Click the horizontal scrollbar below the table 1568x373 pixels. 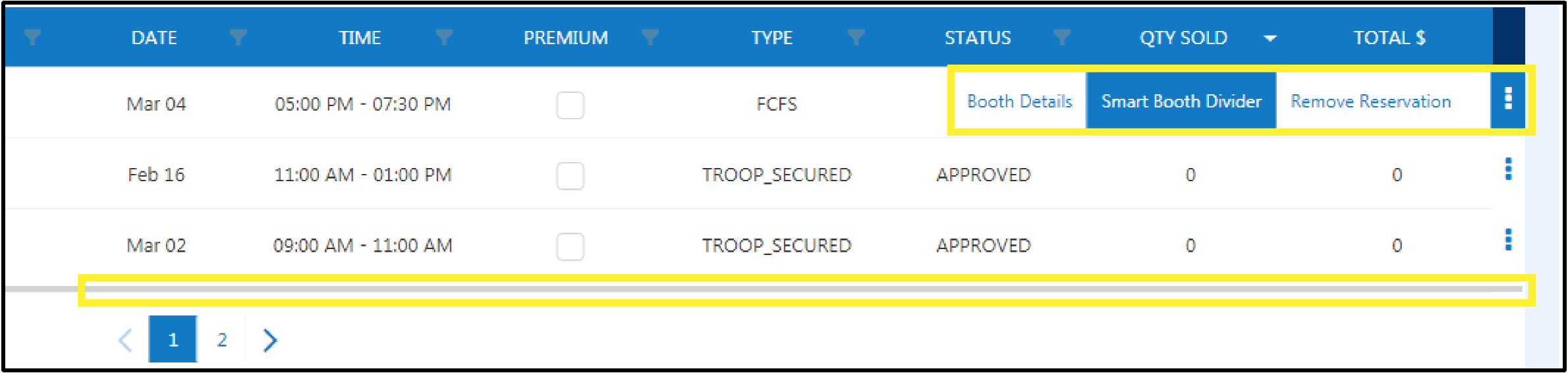tap(764, 289)
